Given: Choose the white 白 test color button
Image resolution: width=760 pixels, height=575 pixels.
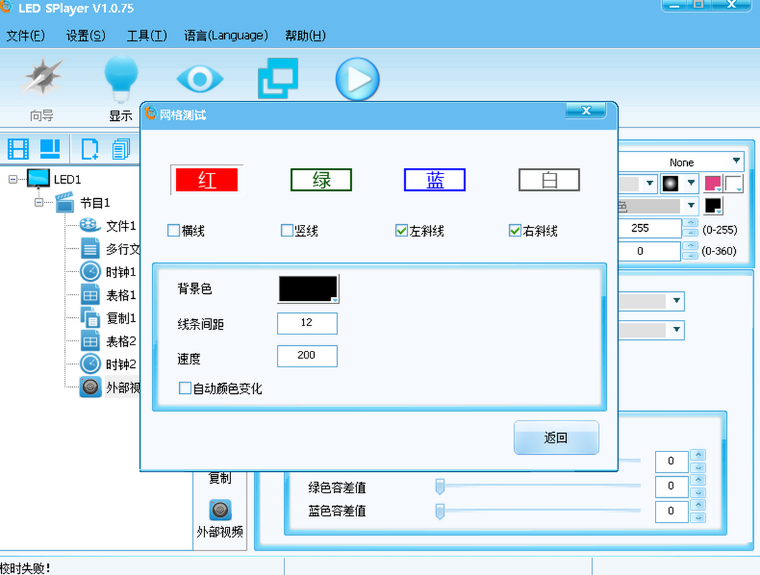Looking at the screenshot, I should tap(549, 180).
